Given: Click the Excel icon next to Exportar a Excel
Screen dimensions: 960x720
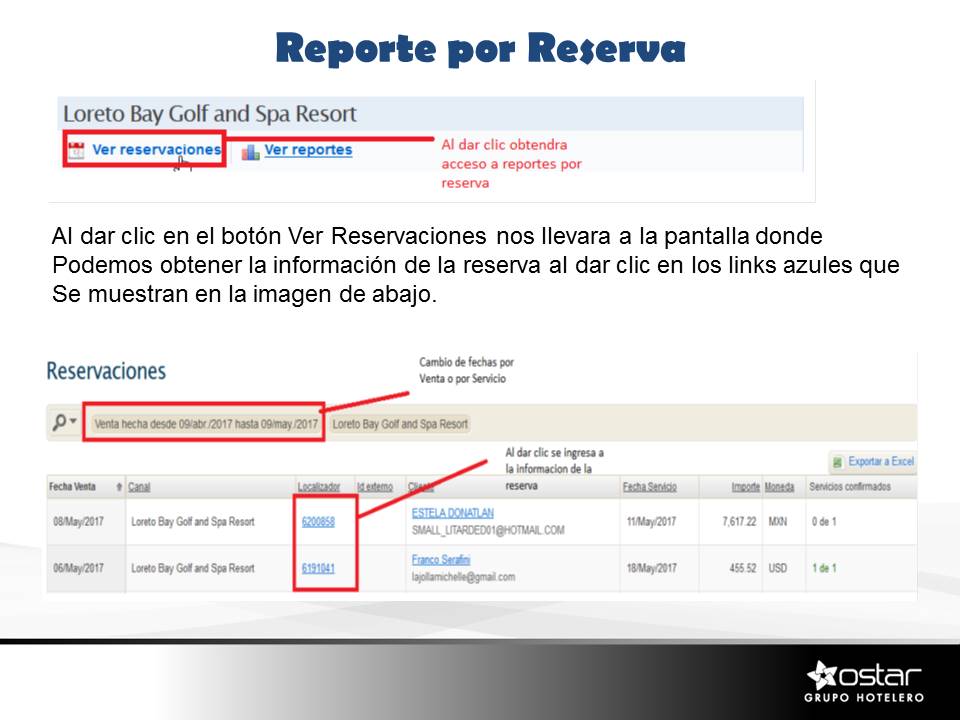Looking at the screenshot, I should (x=836, y=462).
